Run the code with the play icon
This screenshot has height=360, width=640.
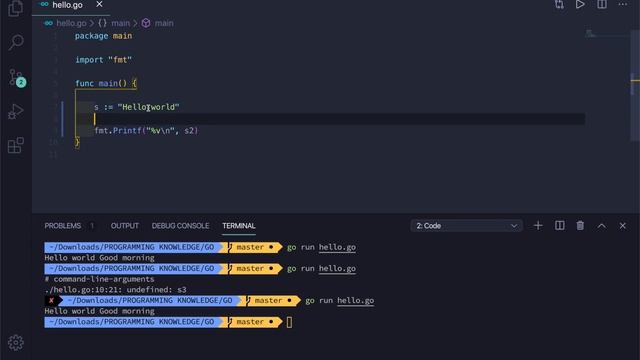coord(580,4)
